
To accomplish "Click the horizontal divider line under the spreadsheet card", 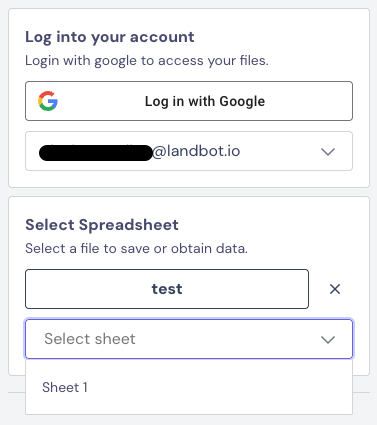I will click(361, 392).
